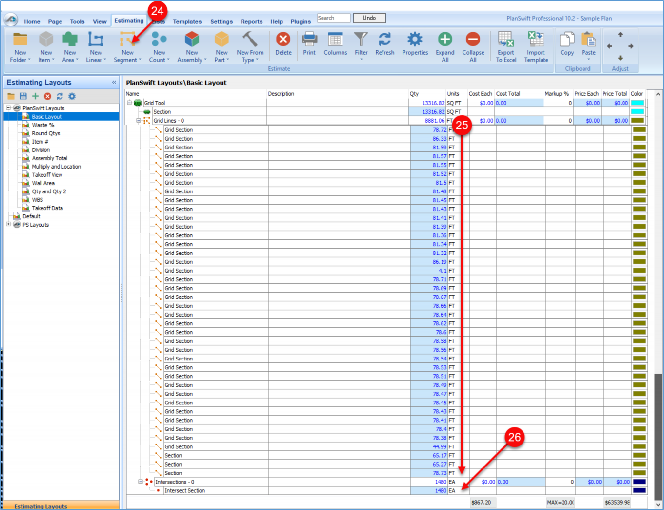
Task: Click the Print icon
Action: click(x=309, y=39)
